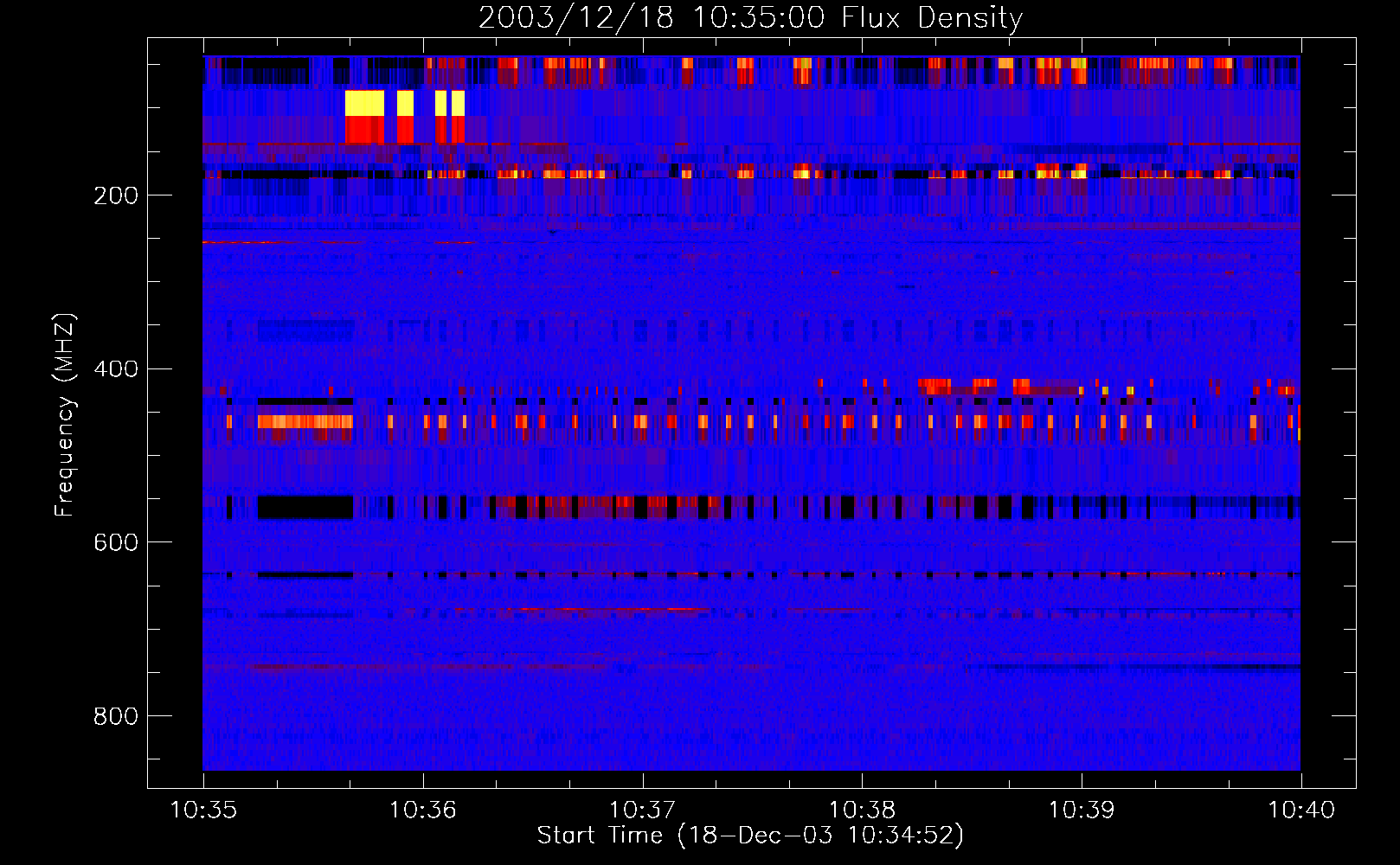Screen dimensions: 1400x865
Task: Click the large yellow burst near 10:35:45
Action: 364,104
